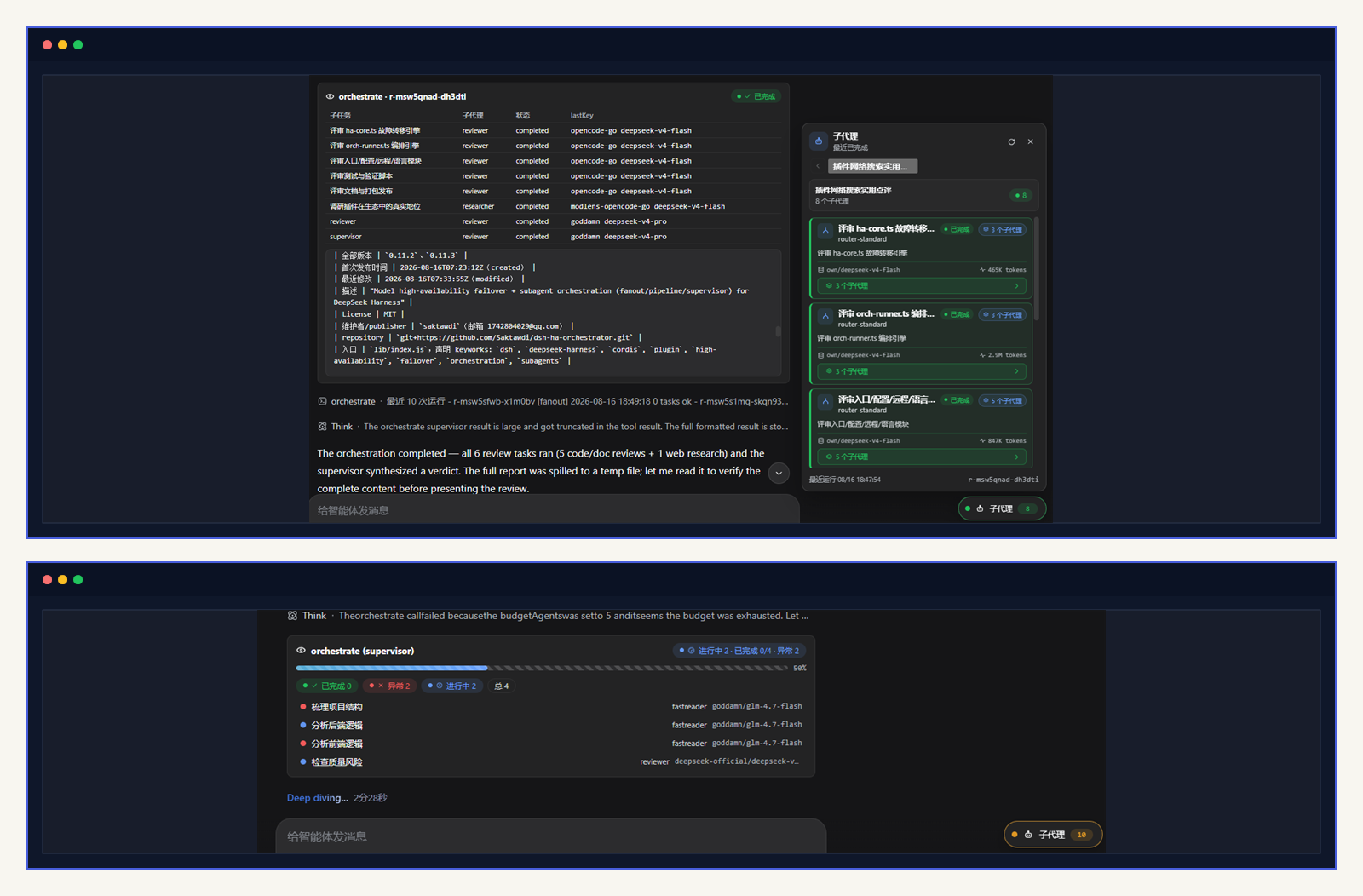Expand 3个子代理 row under ha-core.ts card
Viewport: 1363px width, 896px height.
(922, 286)
